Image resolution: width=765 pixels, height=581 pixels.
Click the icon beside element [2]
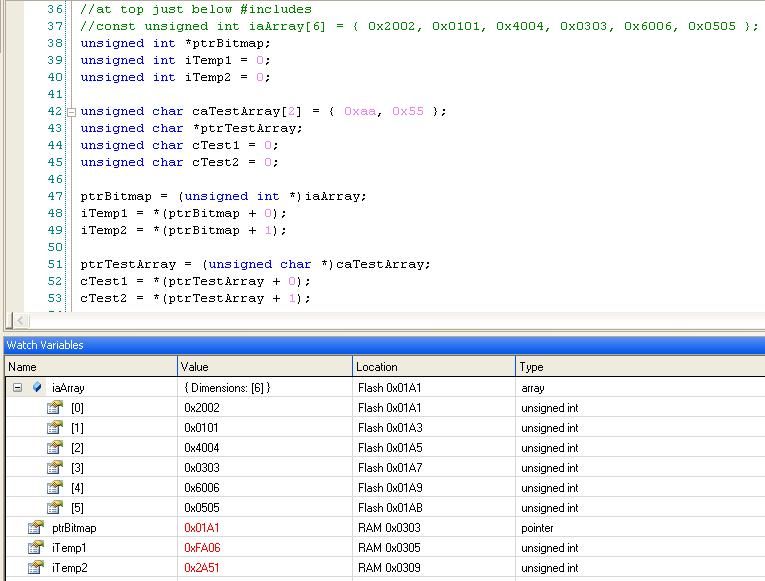55,447
